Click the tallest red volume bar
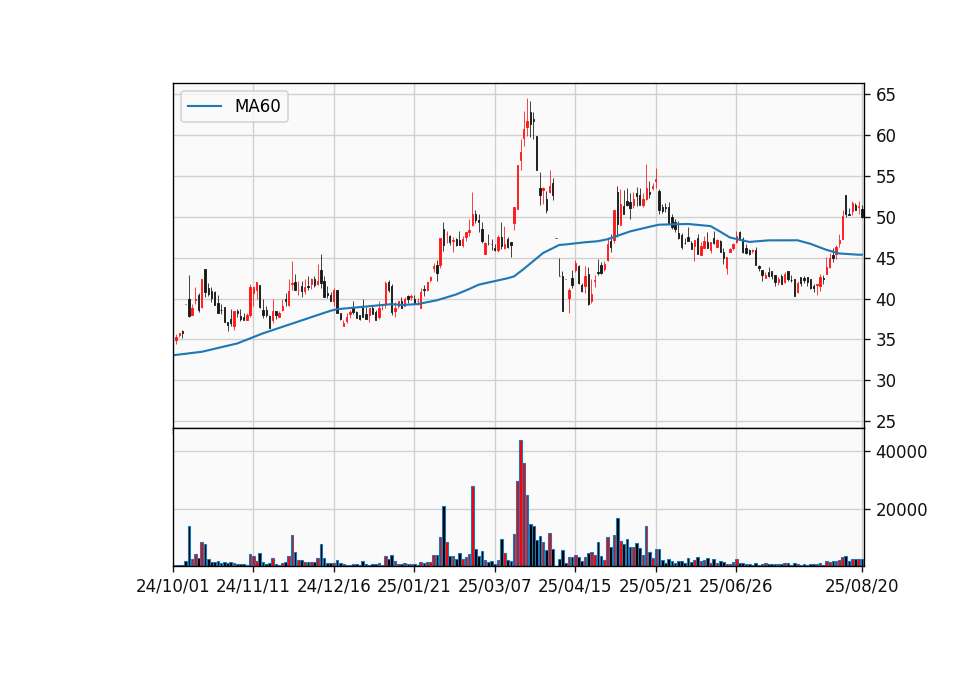This screenshot has height=690, width=960. click(521, 503)
